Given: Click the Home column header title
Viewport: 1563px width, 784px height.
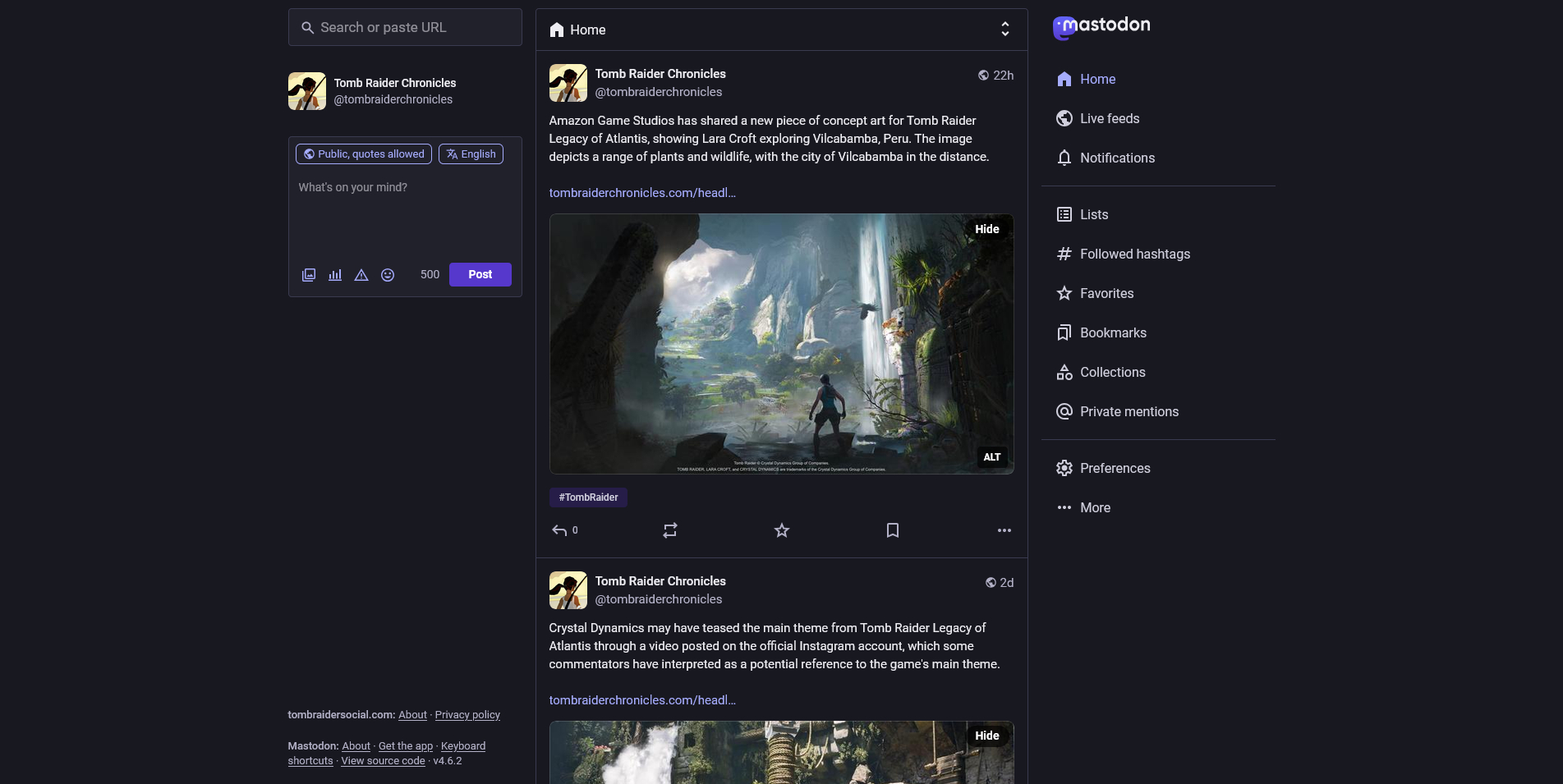Looking at the screenshot, I should tap(577, 30).
